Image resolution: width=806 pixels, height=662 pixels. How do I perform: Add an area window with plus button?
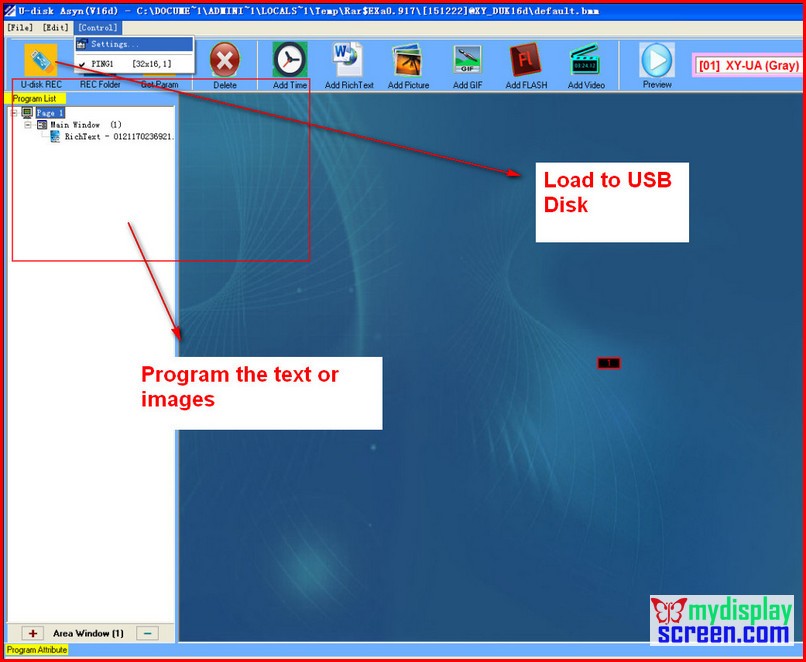[33, 633]
